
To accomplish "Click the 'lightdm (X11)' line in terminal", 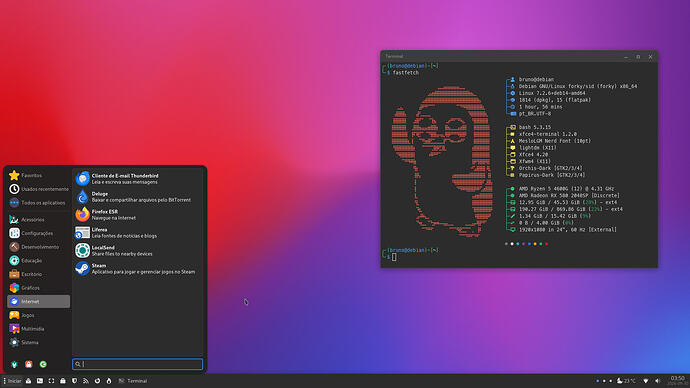I will click(x=538, y=148).
